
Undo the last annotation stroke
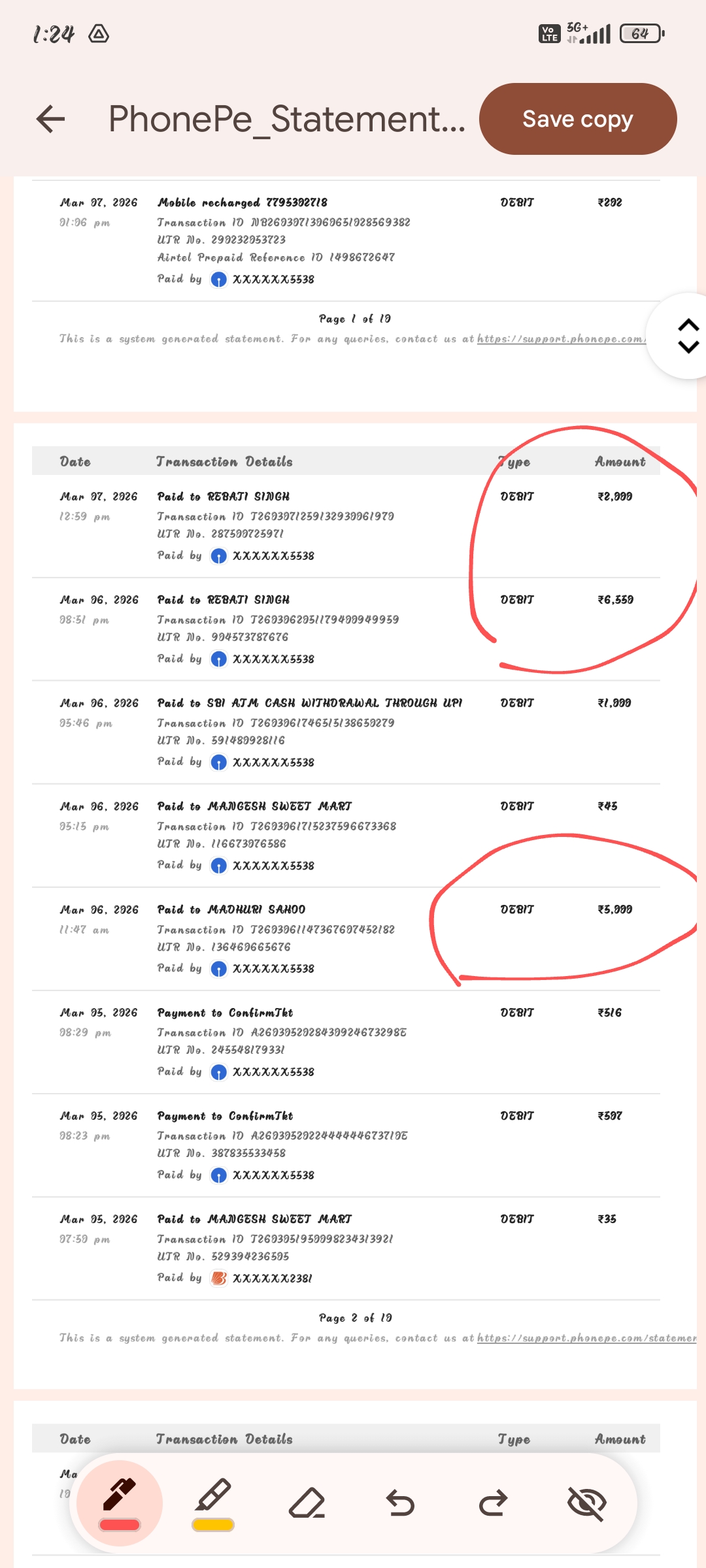400,1503
